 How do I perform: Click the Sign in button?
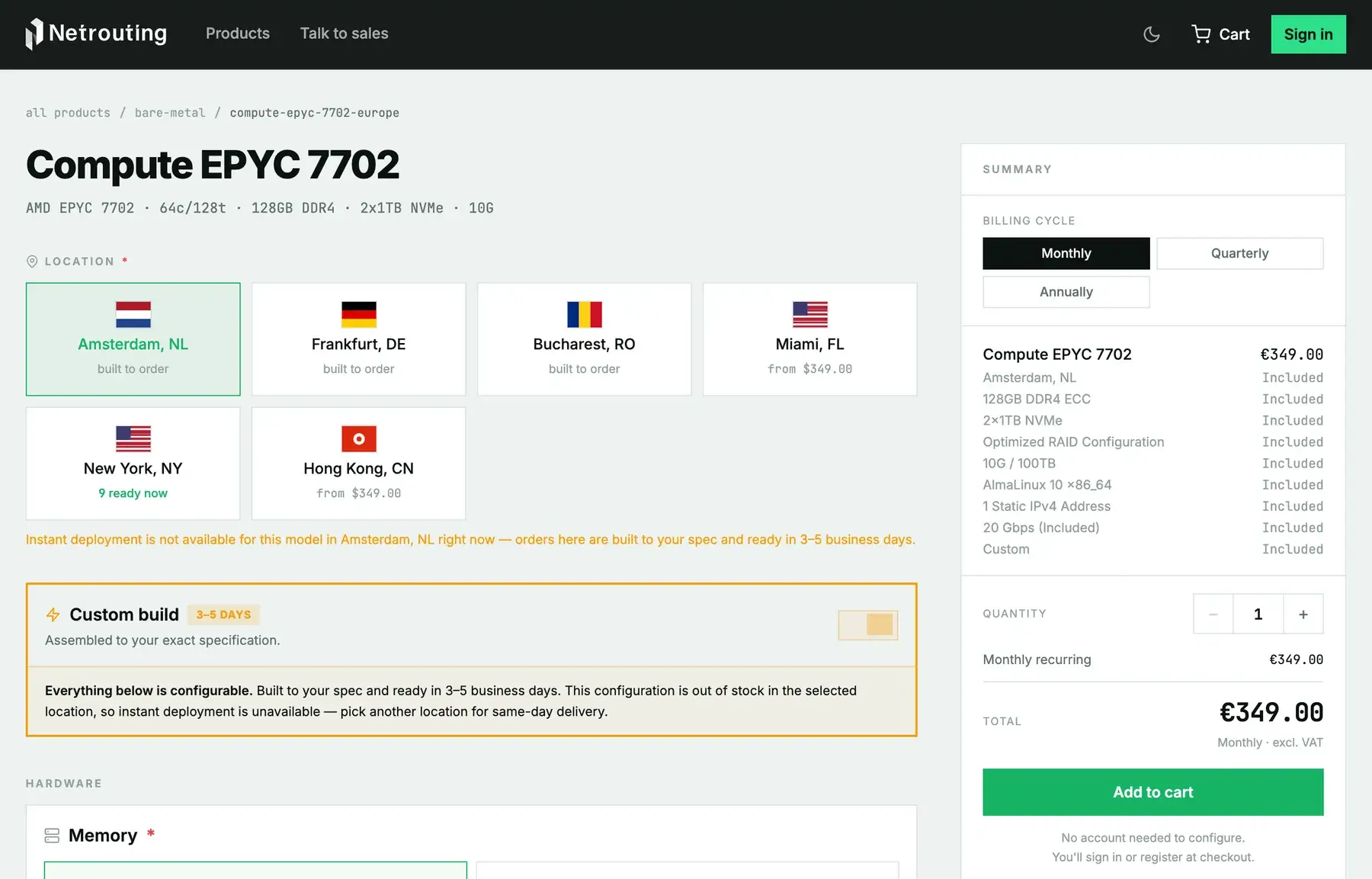(x=1309, y=34)
